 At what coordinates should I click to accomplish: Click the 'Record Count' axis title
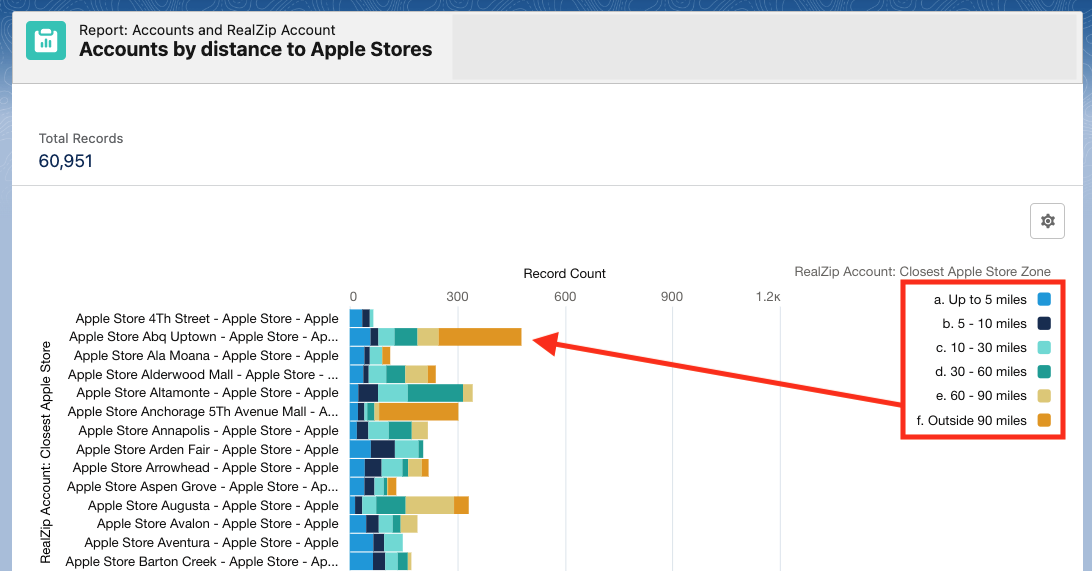pyautogui.click(x=564, y=274)
